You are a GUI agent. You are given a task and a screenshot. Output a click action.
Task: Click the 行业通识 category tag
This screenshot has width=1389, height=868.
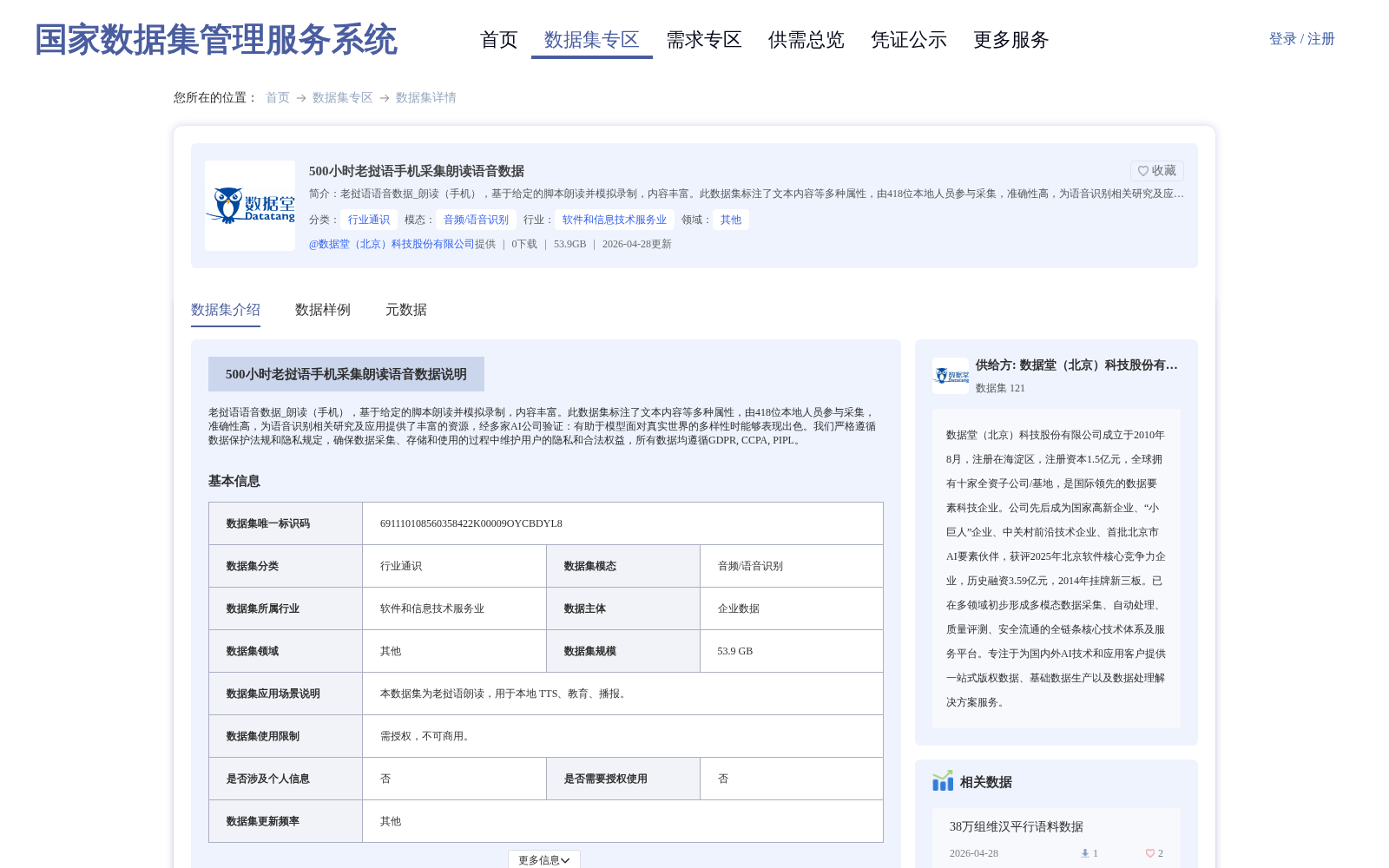click(x=369, y=220)
